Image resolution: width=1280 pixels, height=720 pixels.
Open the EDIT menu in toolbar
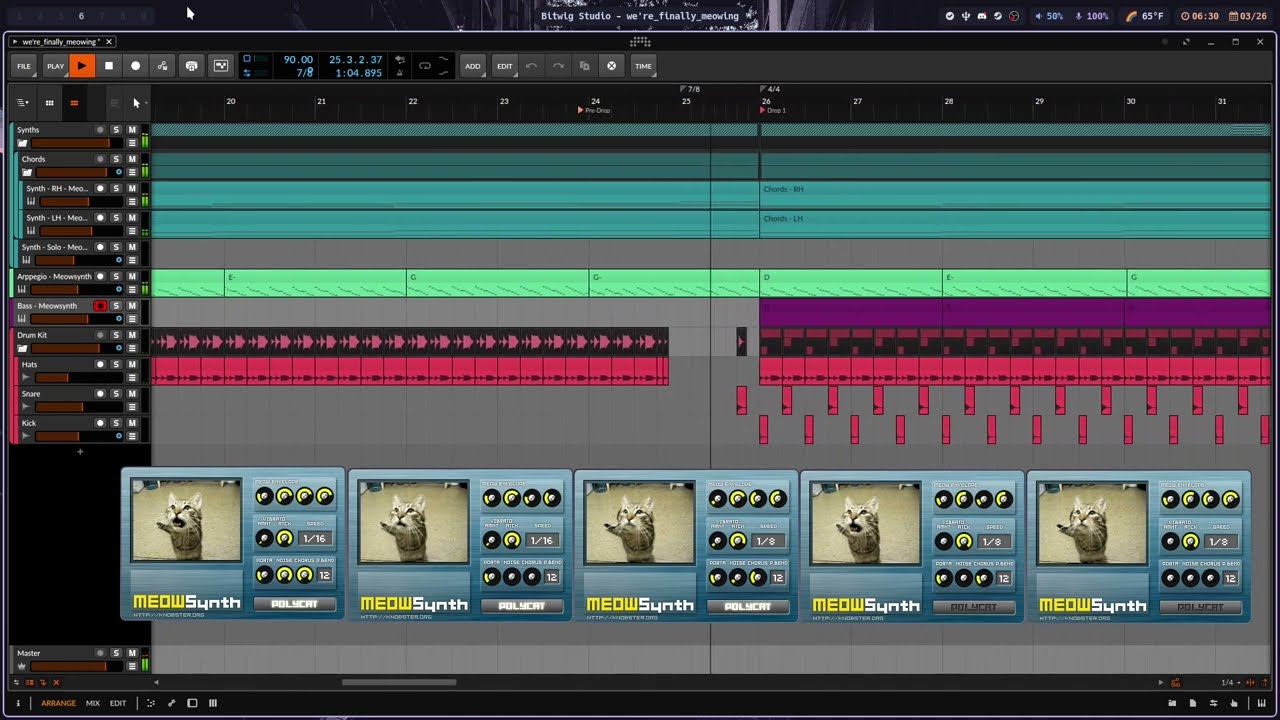click(x=505, y=66)
